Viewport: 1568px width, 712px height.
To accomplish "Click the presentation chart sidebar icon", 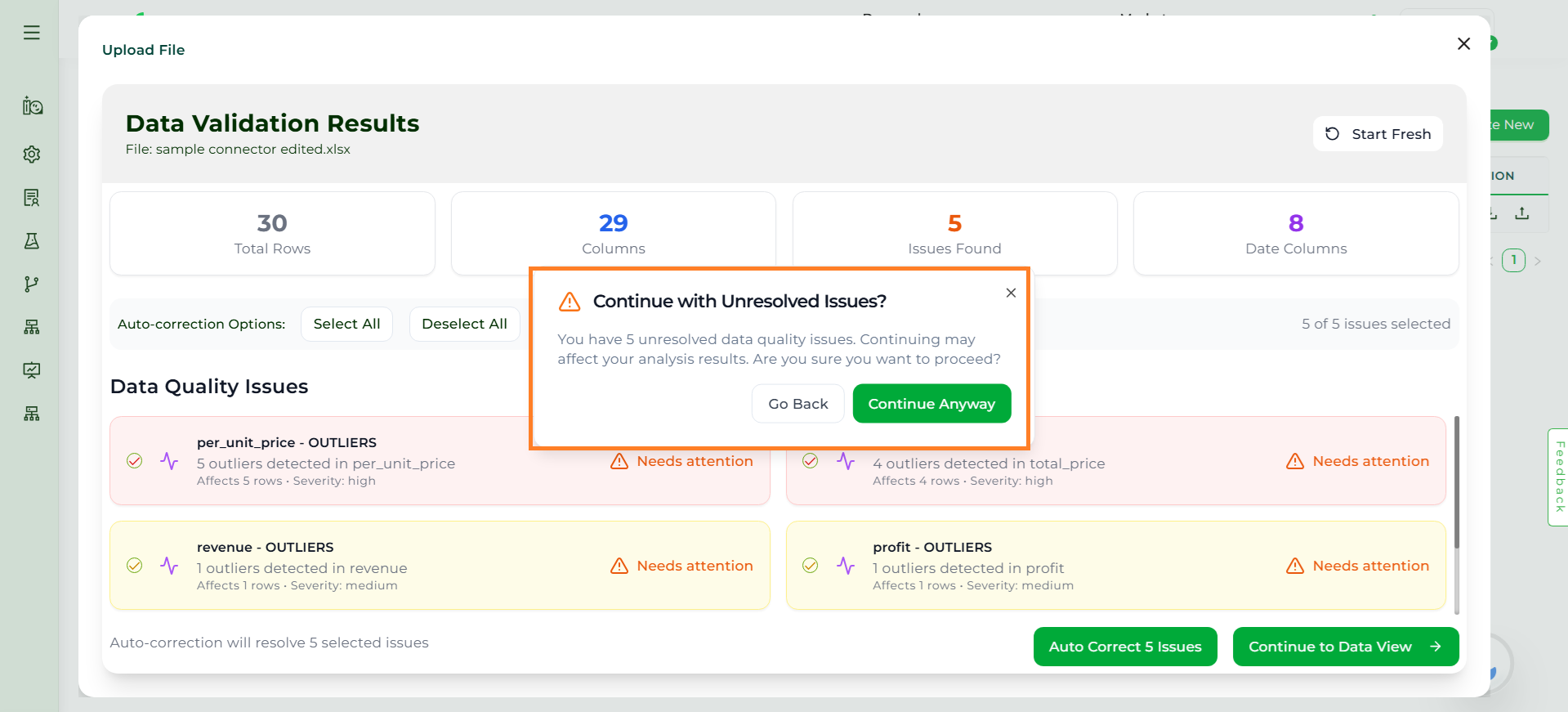I will click(32, 370).
